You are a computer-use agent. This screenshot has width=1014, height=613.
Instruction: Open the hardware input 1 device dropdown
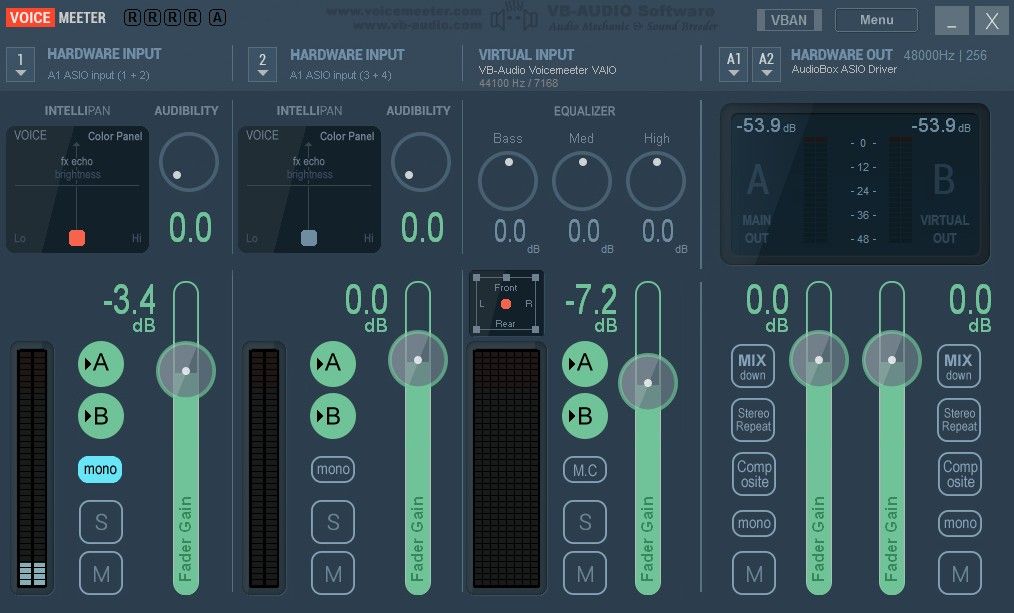point(20,65)
